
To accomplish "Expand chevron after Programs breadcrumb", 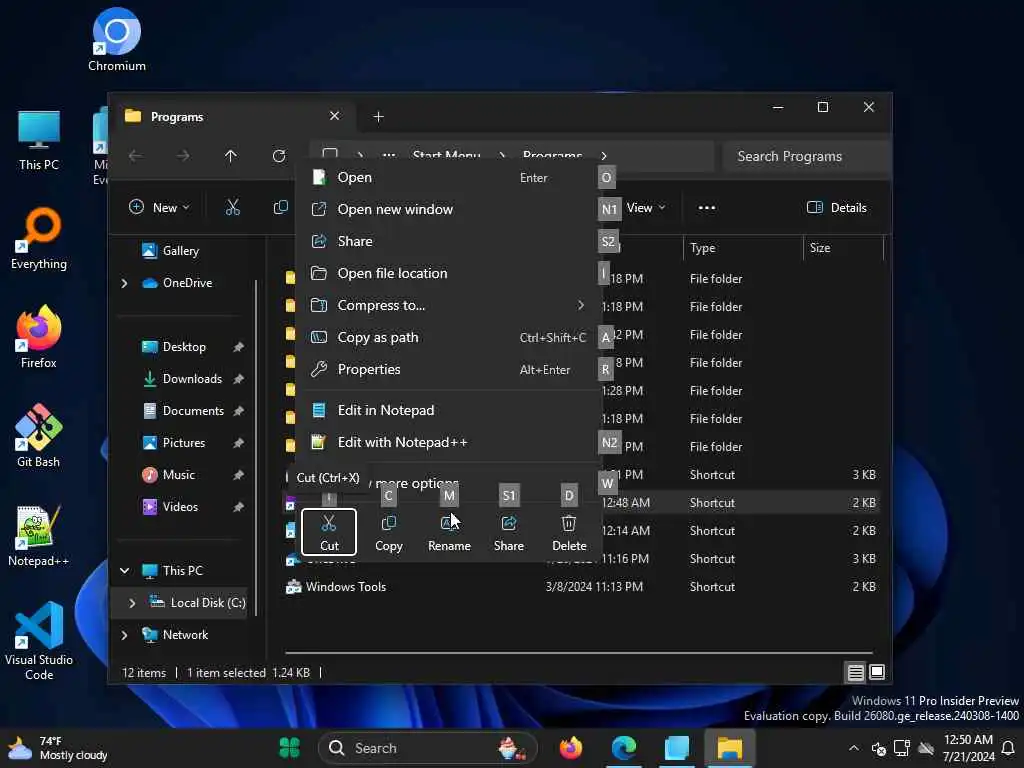I will [x=603, y=156].
